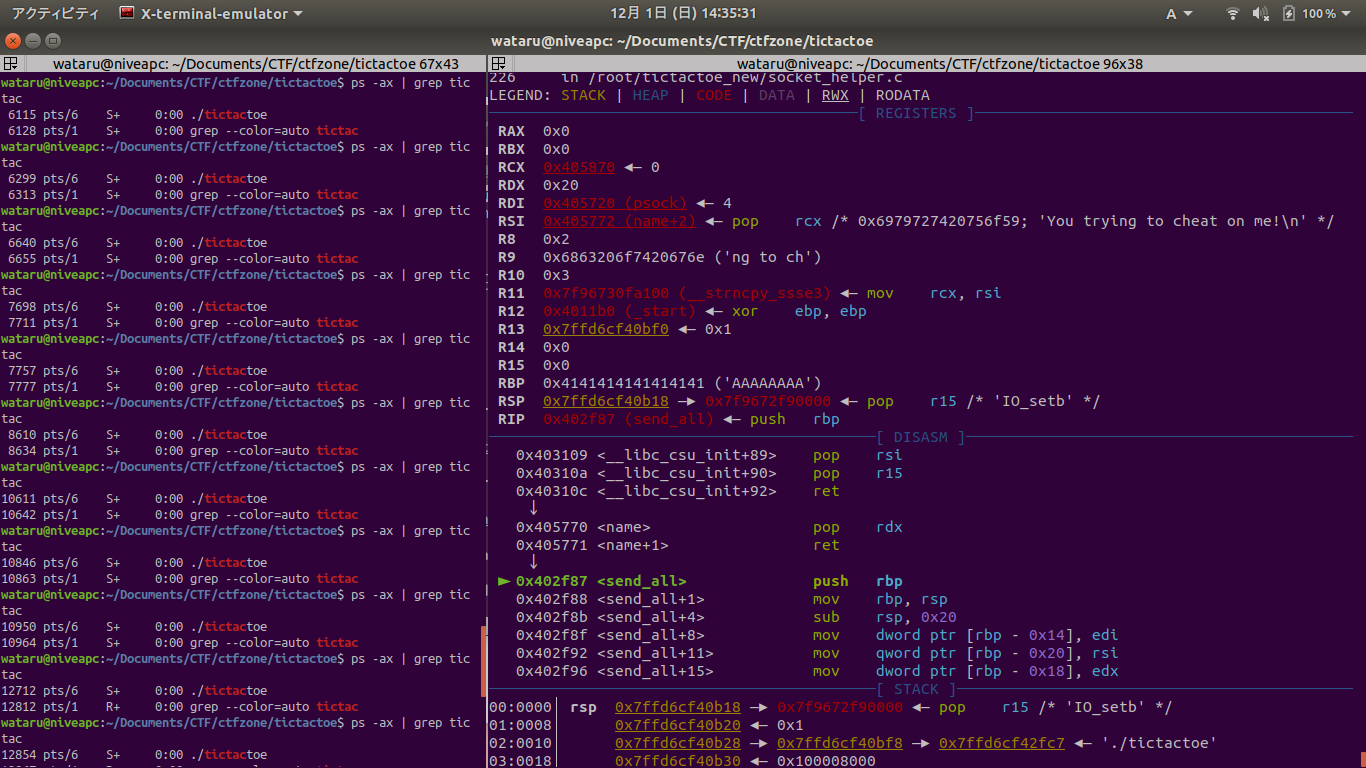Open the system menu arrow beside 100 %
1366x768 pixels.
point(1348,14)
